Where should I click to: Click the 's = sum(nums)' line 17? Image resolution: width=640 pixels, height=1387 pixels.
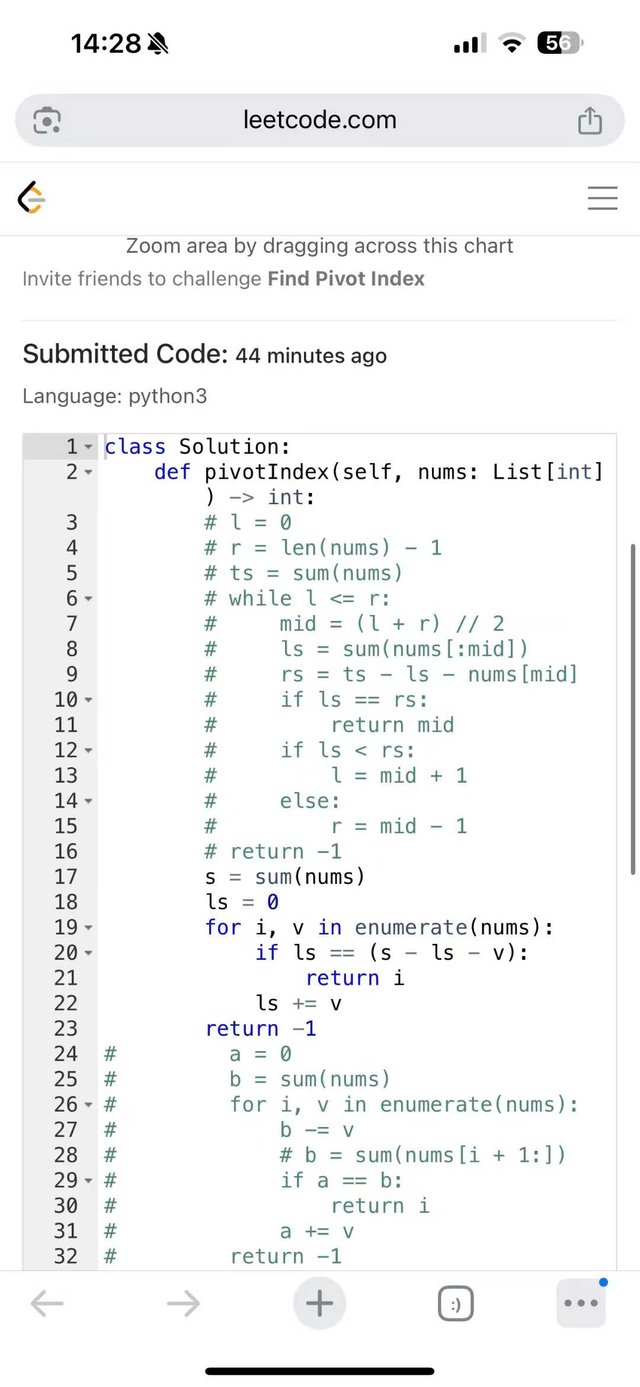pyautogui.click(x=285, y=877)
